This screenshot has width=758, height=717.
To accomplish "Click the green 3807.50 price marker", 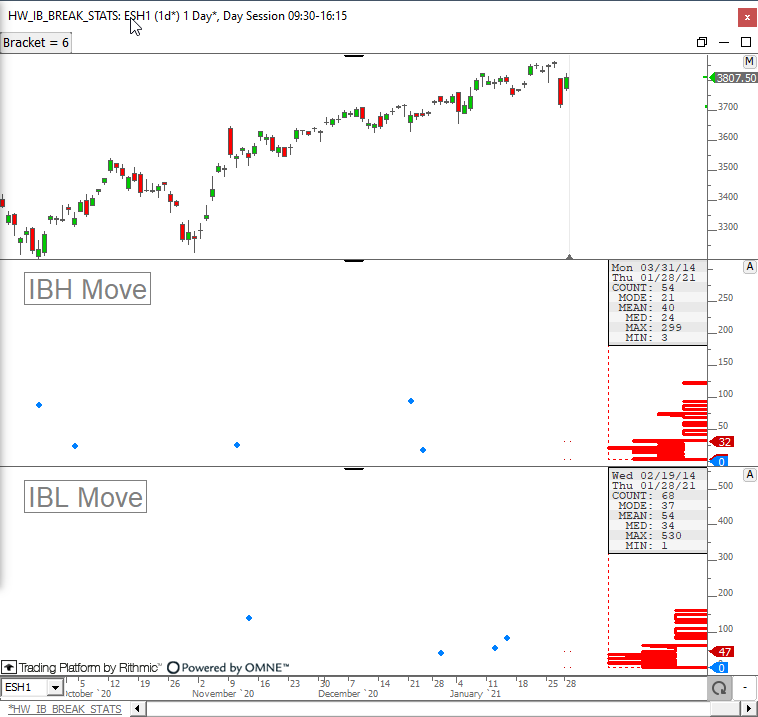I will click(x=734, y=78).
